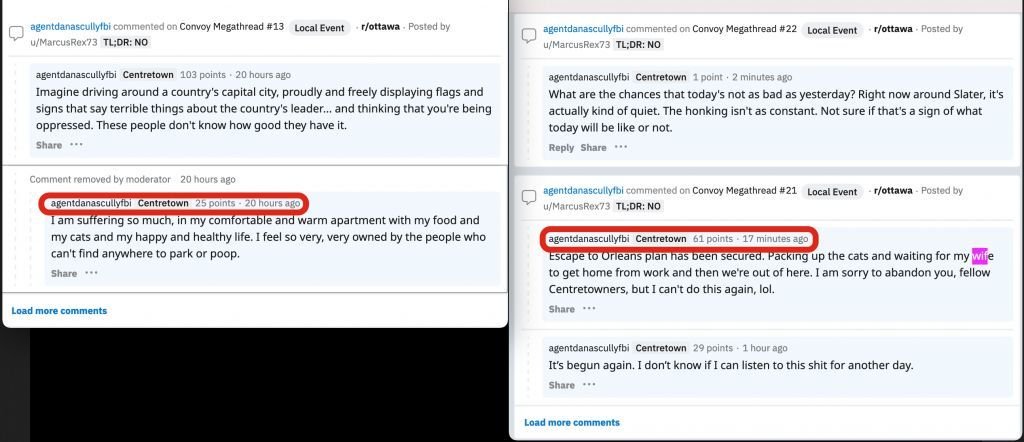Open more options dots under the 25 points comment

[91, 273]
